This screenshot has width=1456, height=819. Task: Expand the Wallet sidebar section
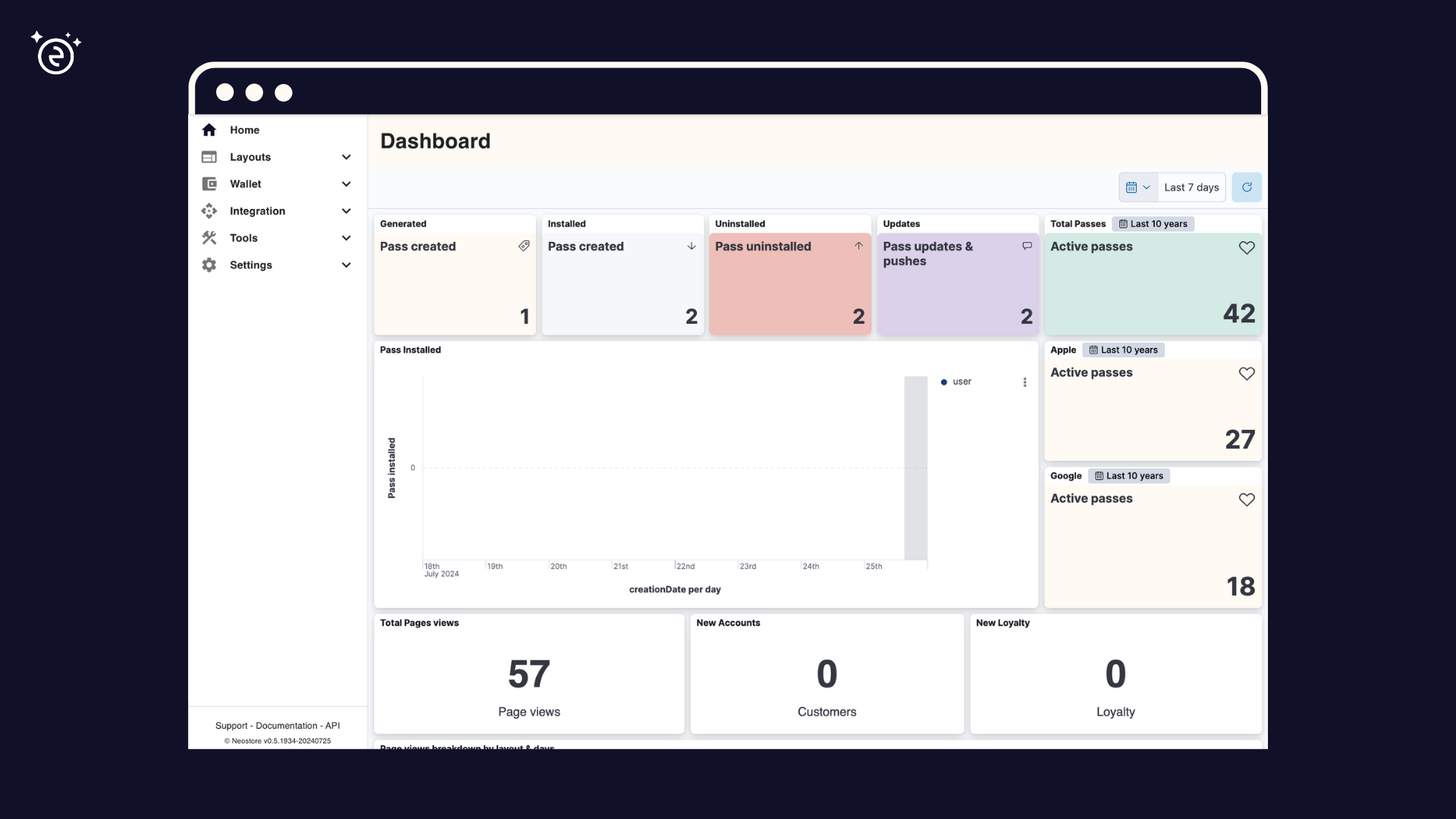[346, 184]
